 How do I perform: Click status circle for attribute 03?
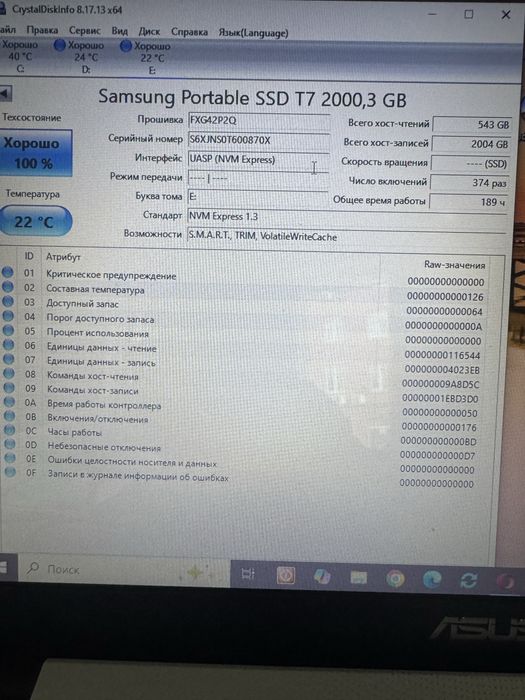(8, 302)
